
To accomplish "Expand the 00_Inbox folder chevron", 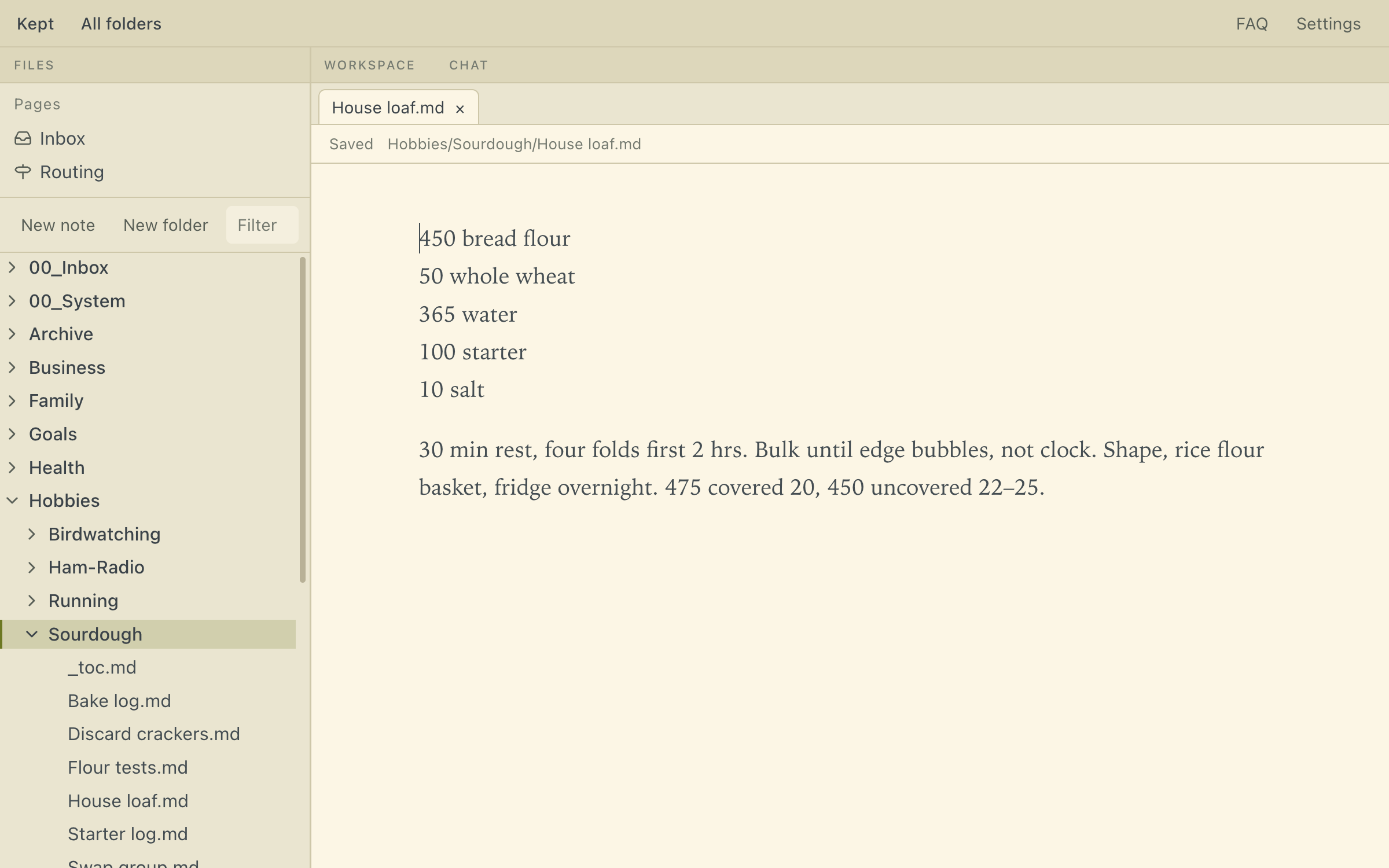I will pyautogui.click(x=12, y=267).
